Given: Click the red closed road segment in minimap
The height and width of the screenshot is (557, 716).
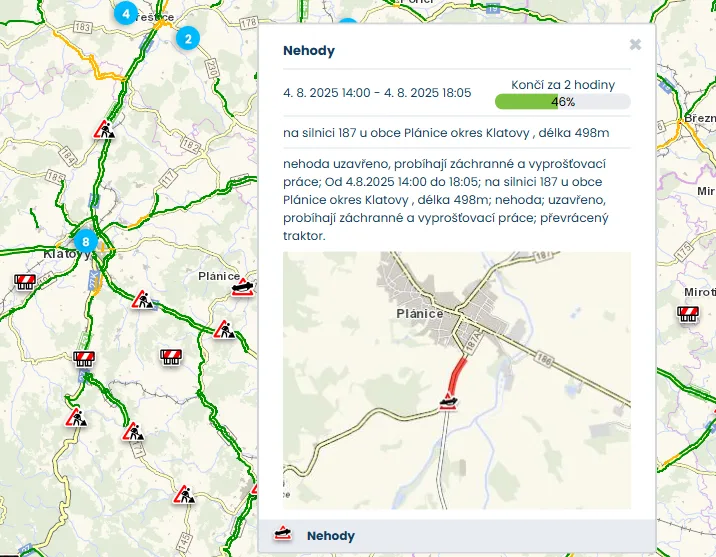Looking at the screenshot, I should click(x=458, y=376).
